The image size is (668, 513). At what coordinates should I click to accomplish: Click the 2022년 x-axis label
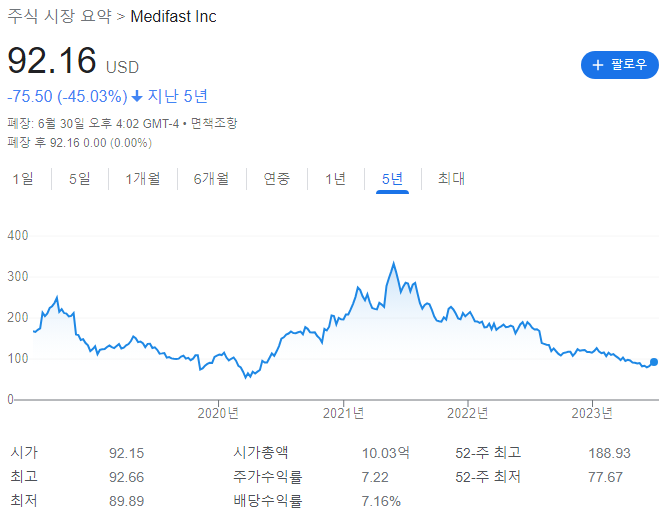[467, 413]
